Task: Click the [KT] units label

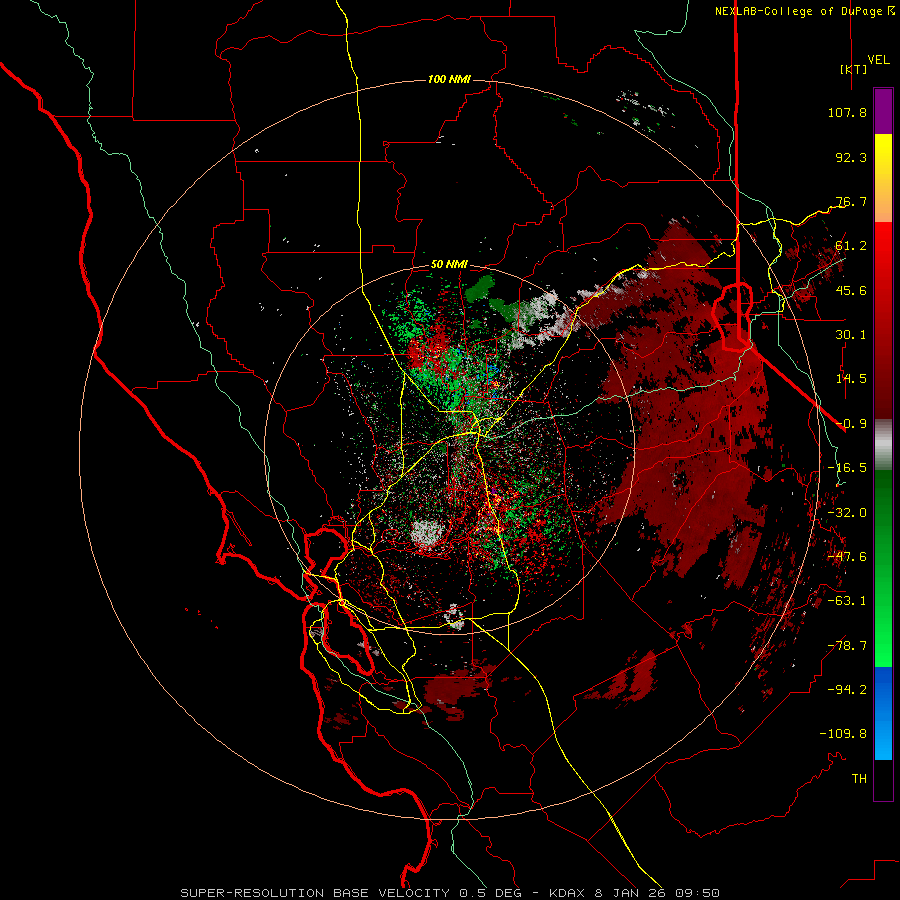Action: (x=854, y=69)
